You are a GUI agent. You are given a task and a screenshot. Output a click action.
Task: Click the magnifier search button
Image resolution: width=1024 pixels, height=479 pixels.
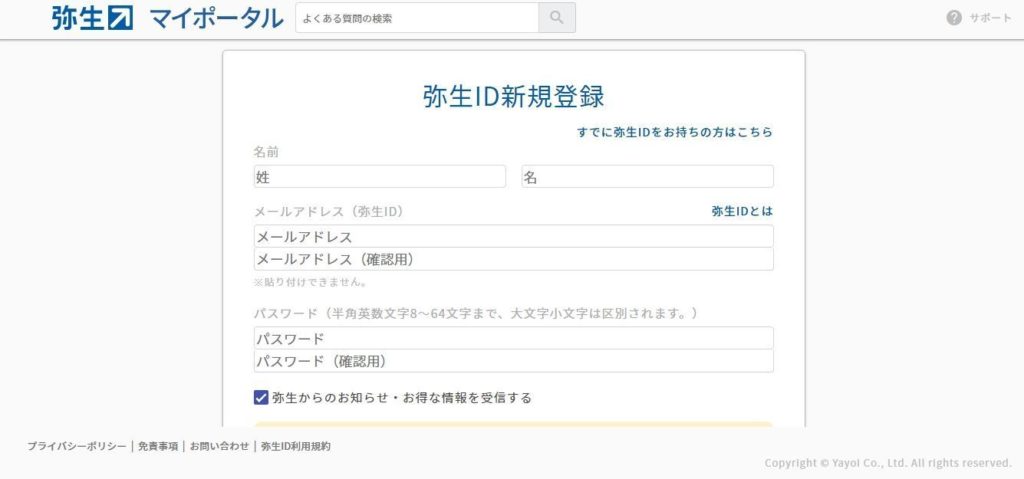coord(556,18)
